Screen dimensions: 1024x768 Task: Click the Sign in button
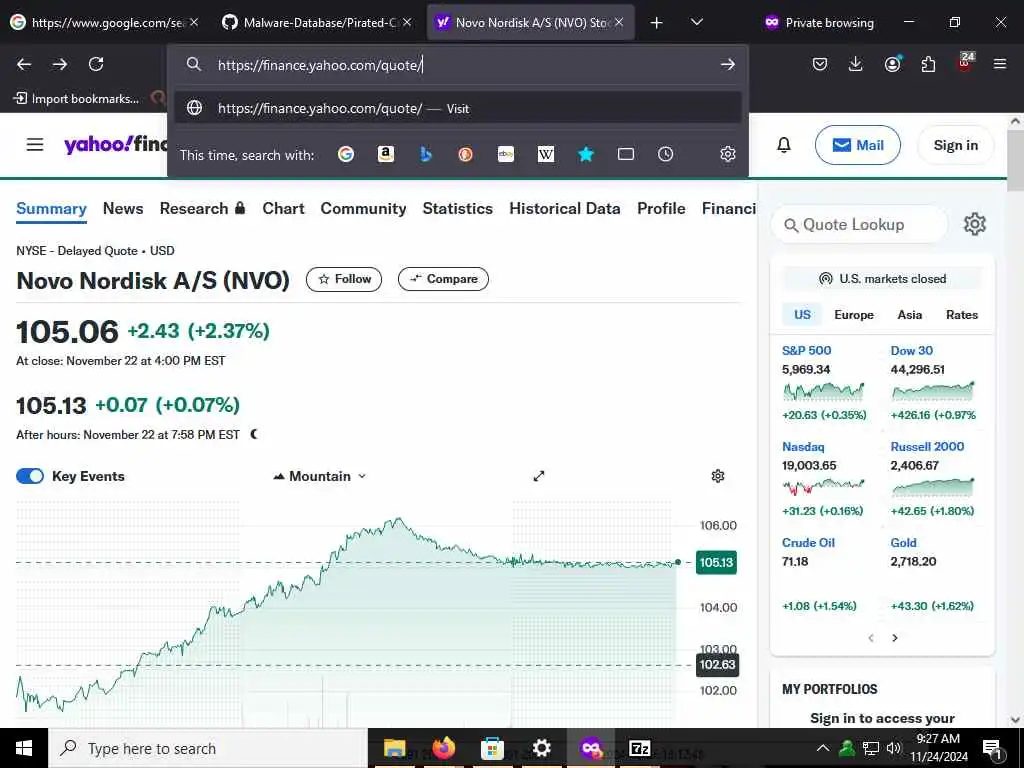955,145
